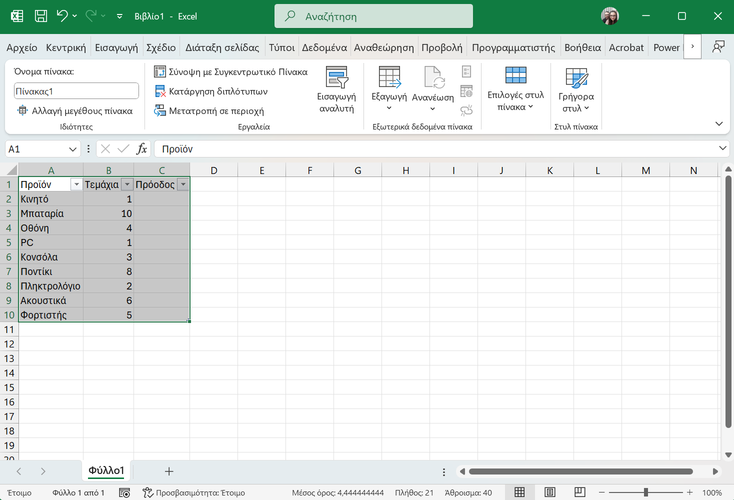Open the Δεδομένα ribbon tab
The width and height of the screenshot is (734, 500).
point(323,47)
